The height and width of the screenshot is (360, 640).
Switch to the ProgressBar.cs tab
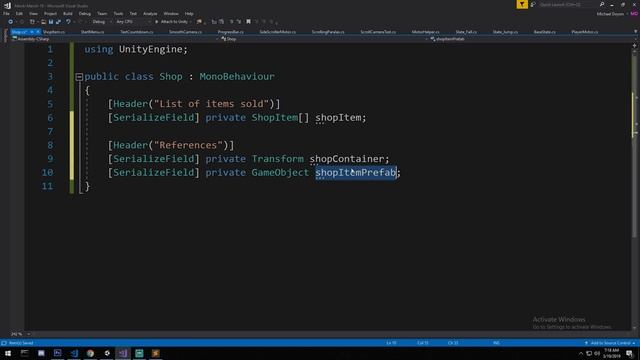(x=231, y=32)
